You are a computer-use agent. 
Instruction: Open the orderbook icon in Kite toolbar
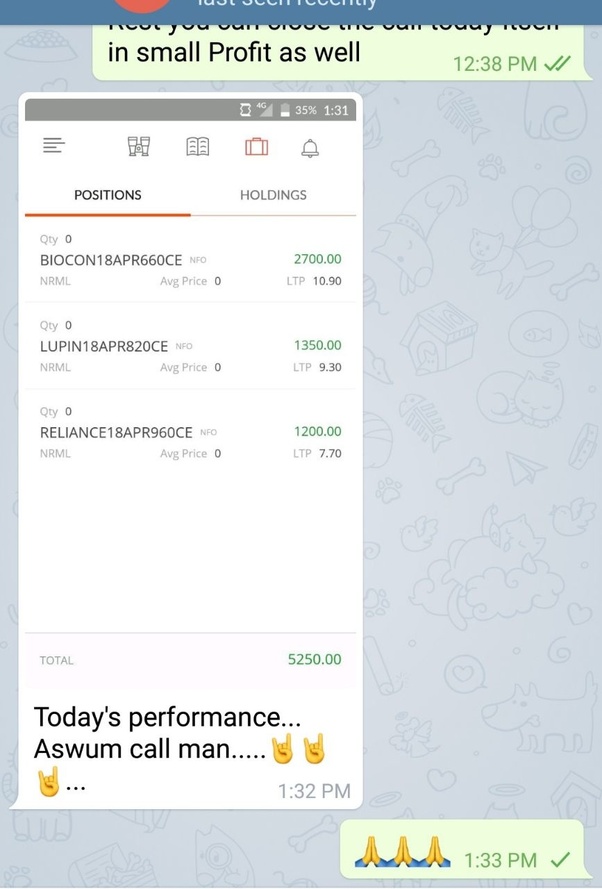tap(197, 145)
